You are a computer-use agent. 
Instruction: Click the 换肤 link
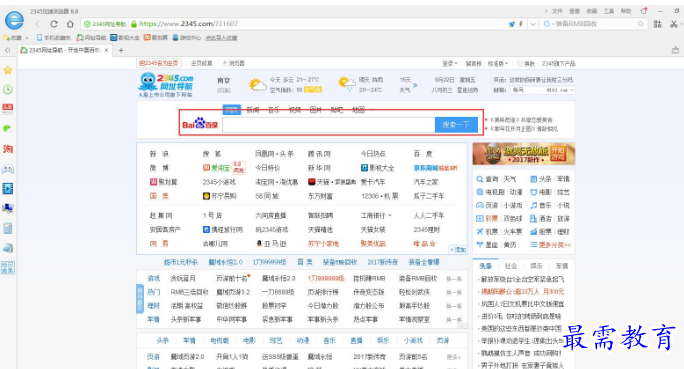click(526, 64)
